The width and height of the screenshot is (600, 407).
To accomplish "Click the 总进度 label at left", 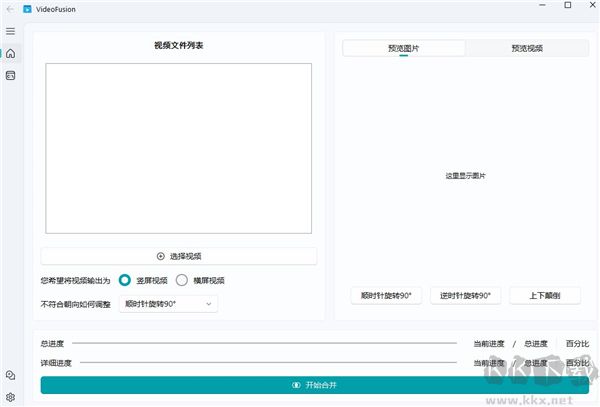I will [x=52, y=344].
